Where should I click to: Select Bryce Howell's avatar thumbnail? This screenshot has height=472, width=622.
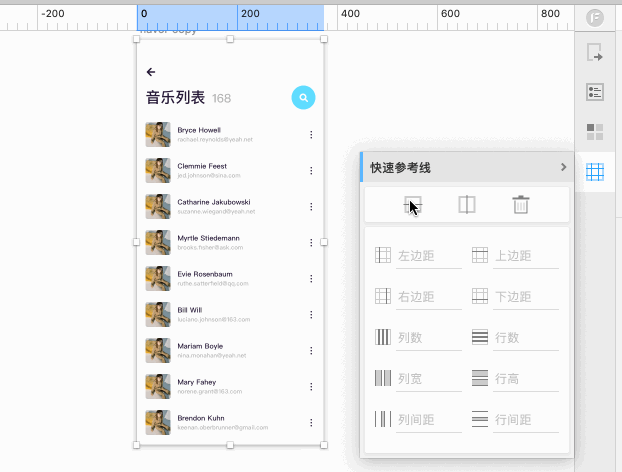(x=158, y=134)
